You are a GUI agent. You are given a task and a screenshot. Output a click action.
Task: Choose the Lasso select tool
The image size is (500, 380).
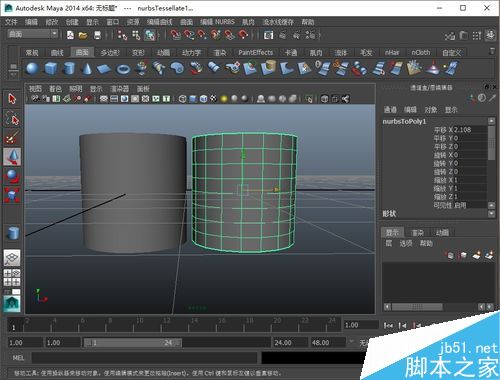[x=12, y=118]
